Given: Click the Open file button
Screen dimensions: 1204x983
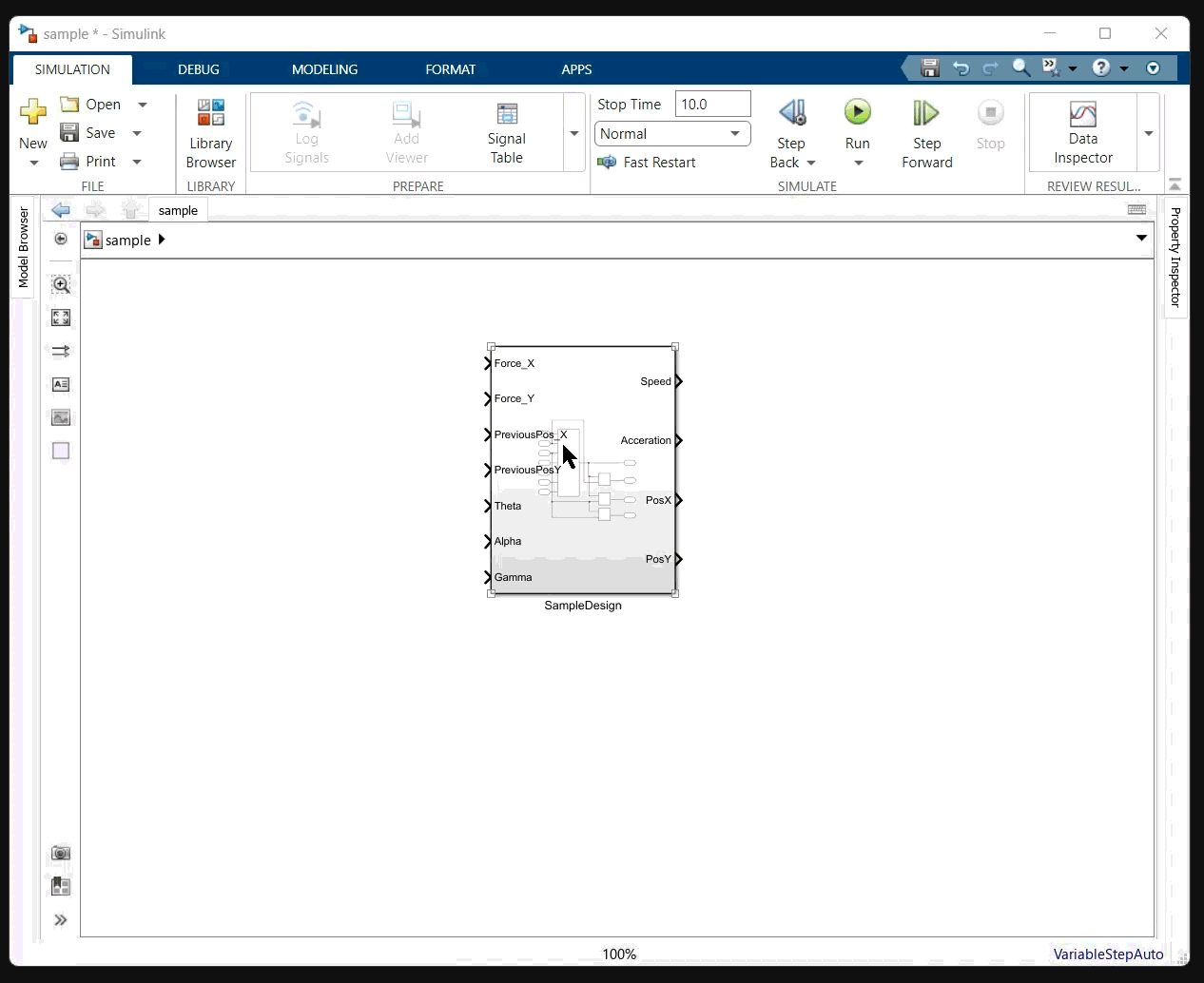Looking at the screenshot, I should 91,105.
